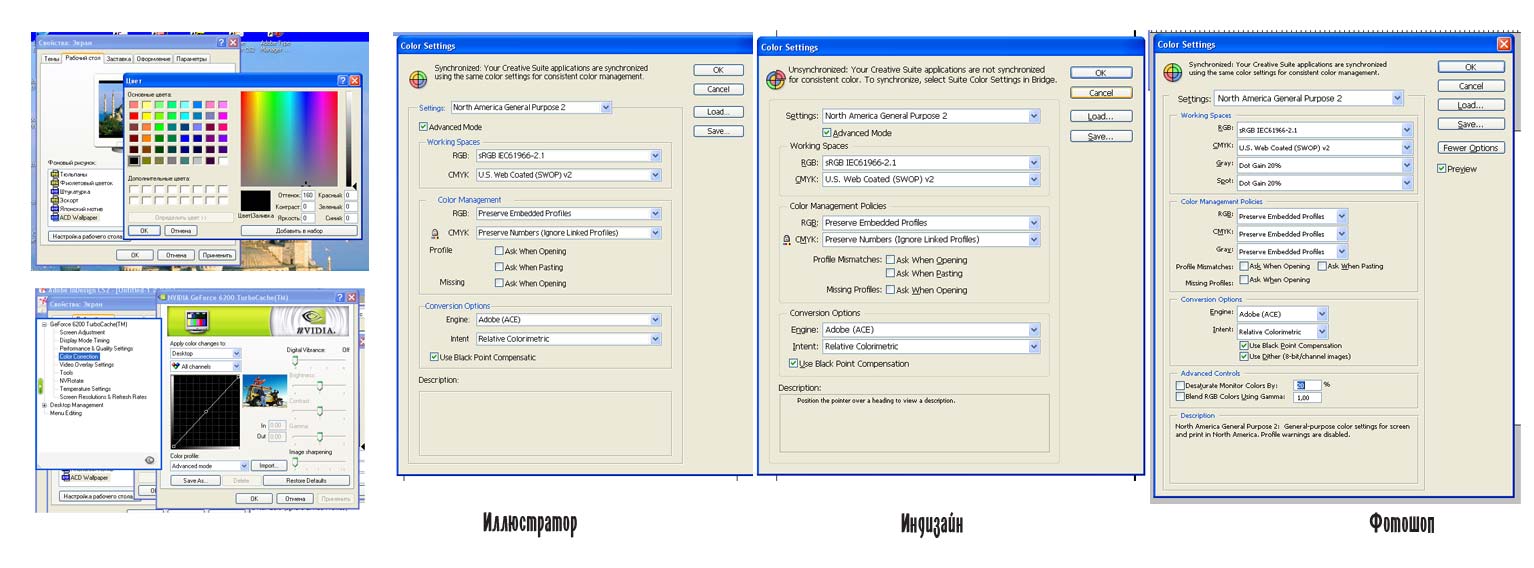Open working space RGB dropdown in InDesign dialog
The height and width of the screenshot is (568, 1534).
930,162
